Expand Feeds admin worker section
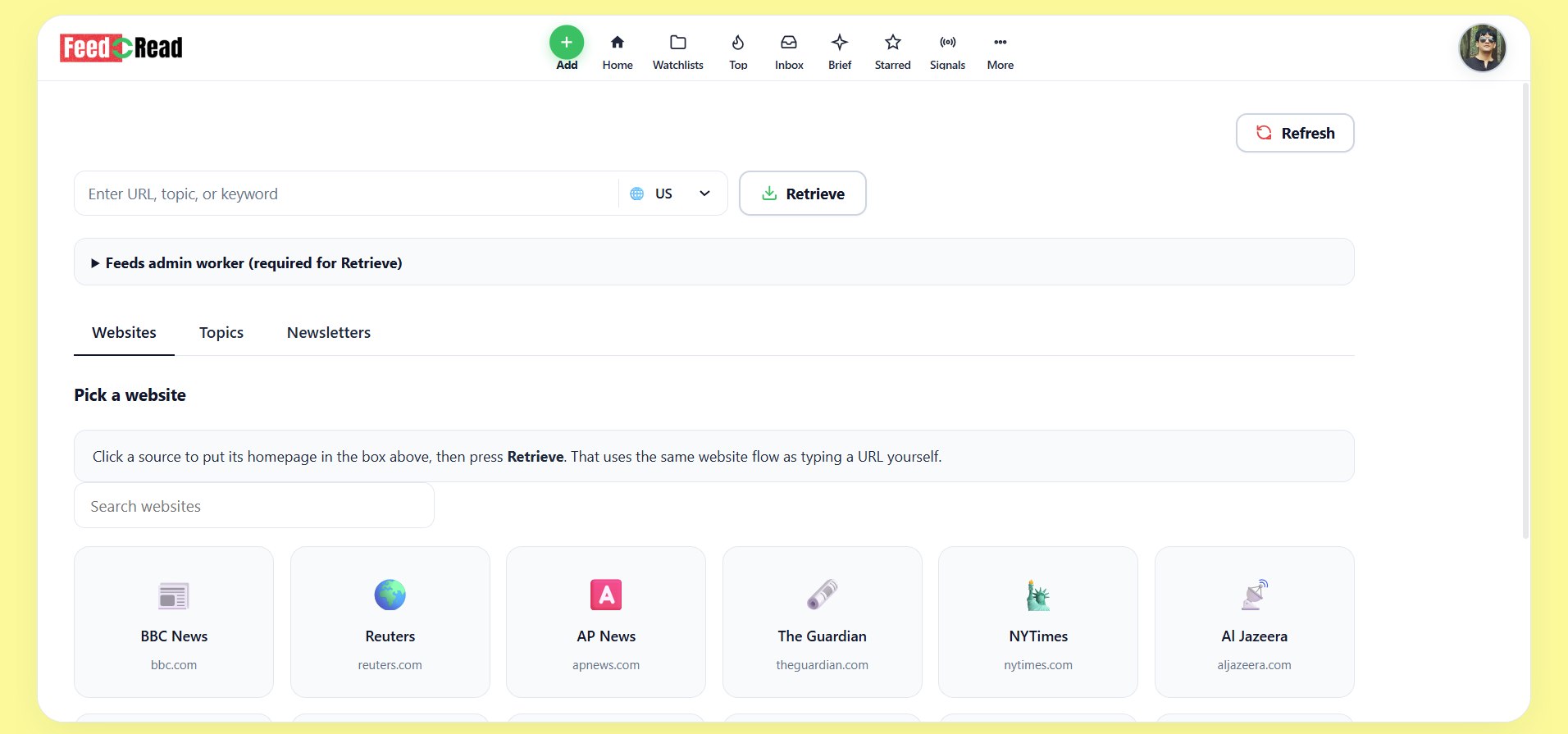The height and width of the screenshot is (734, 1568). pos(714,262)
